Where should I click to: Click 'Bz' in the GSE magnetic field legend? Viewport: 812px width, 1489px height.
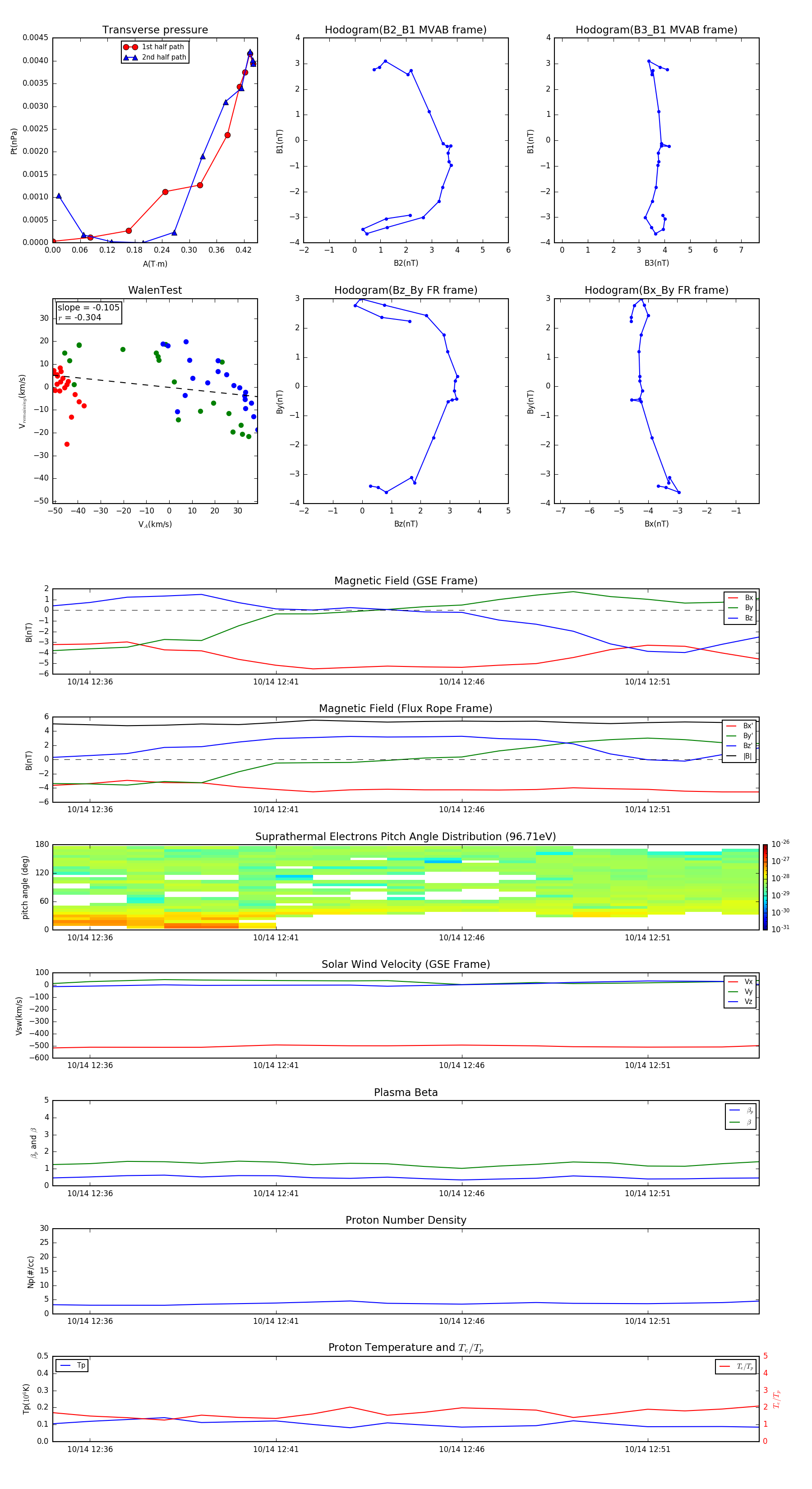[740, 618]
